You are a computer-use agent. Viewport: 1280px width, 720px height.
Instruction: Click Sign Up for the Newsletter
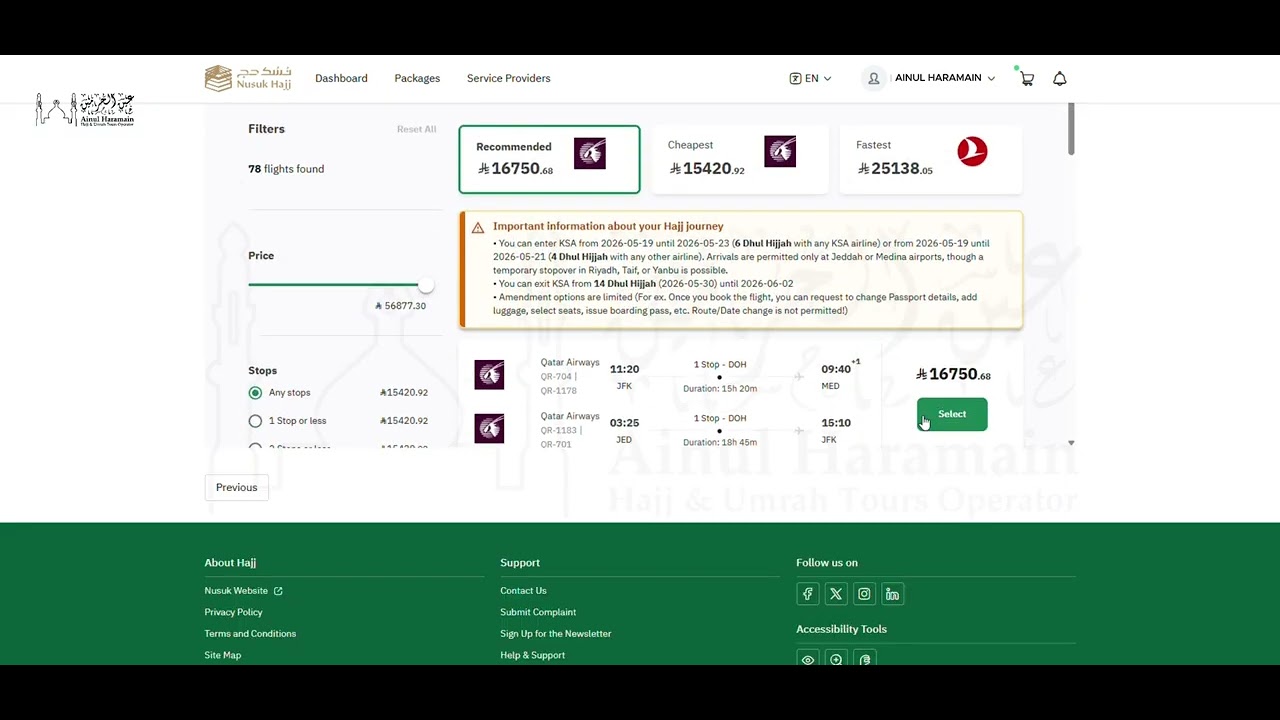coord(556,634)
